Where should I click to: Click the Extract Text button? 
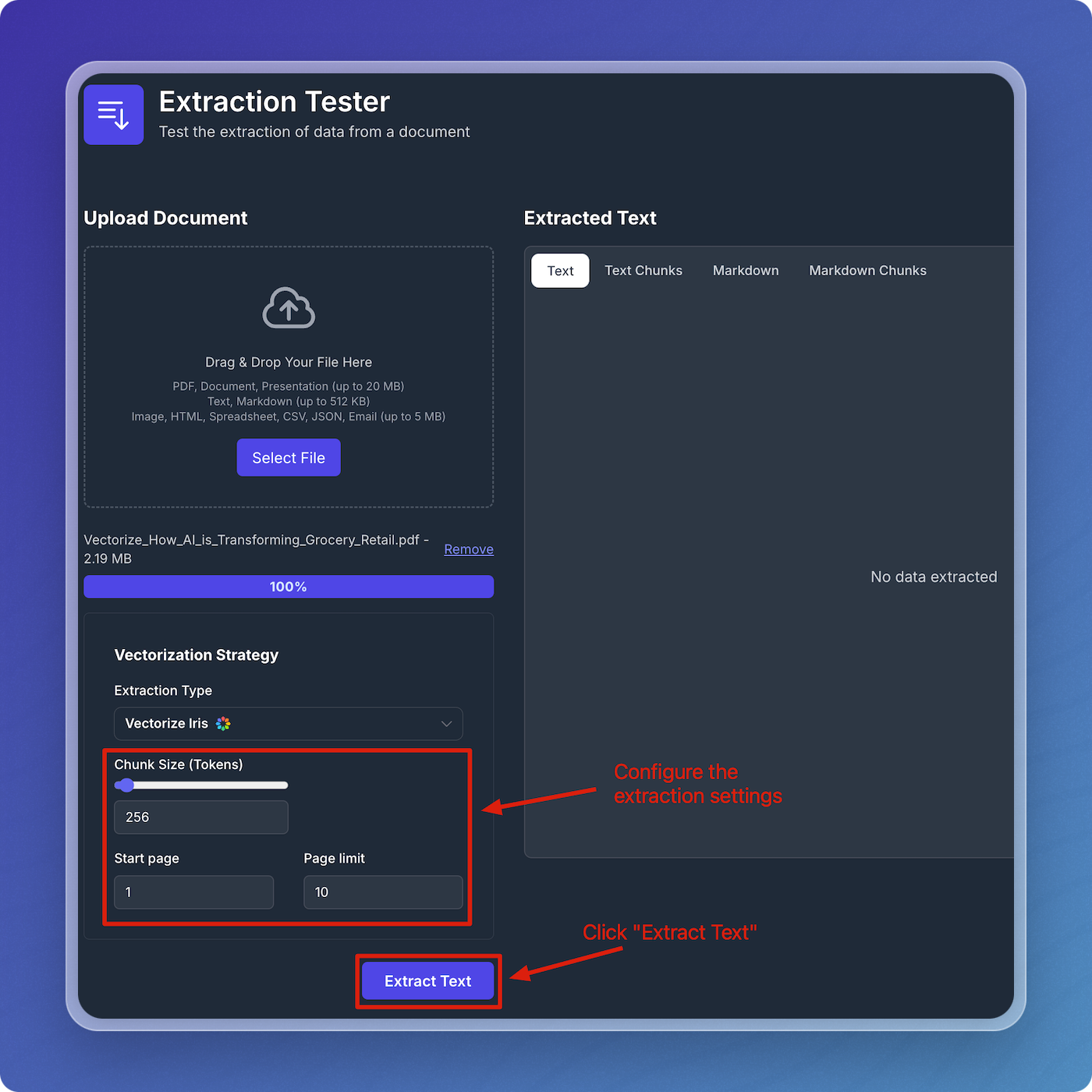pos(427,981)
